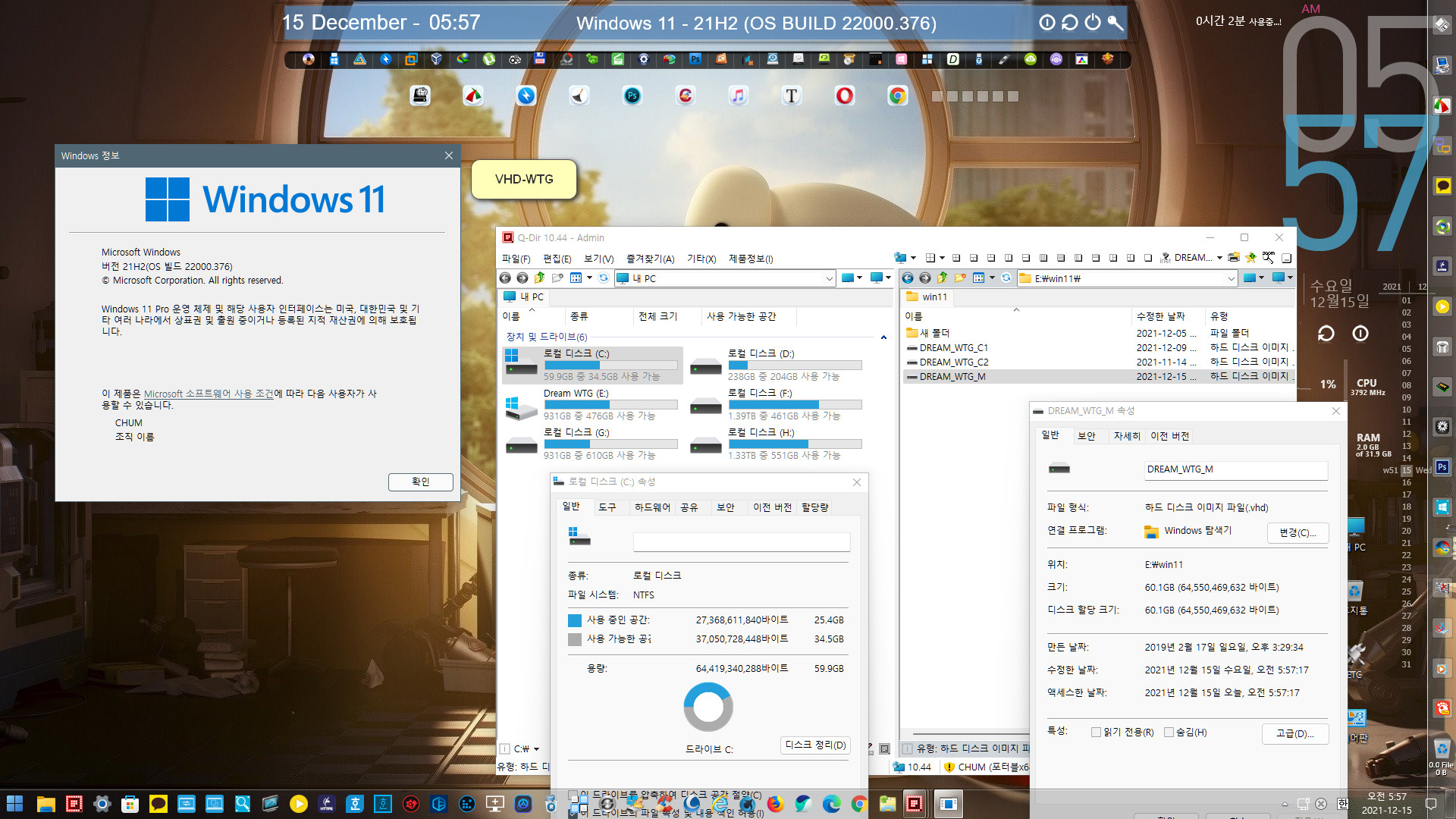Viewport: 1456px width, 819px height.
Task: Click the Q-Dir favorites star icon
Action: (1251, 258)
